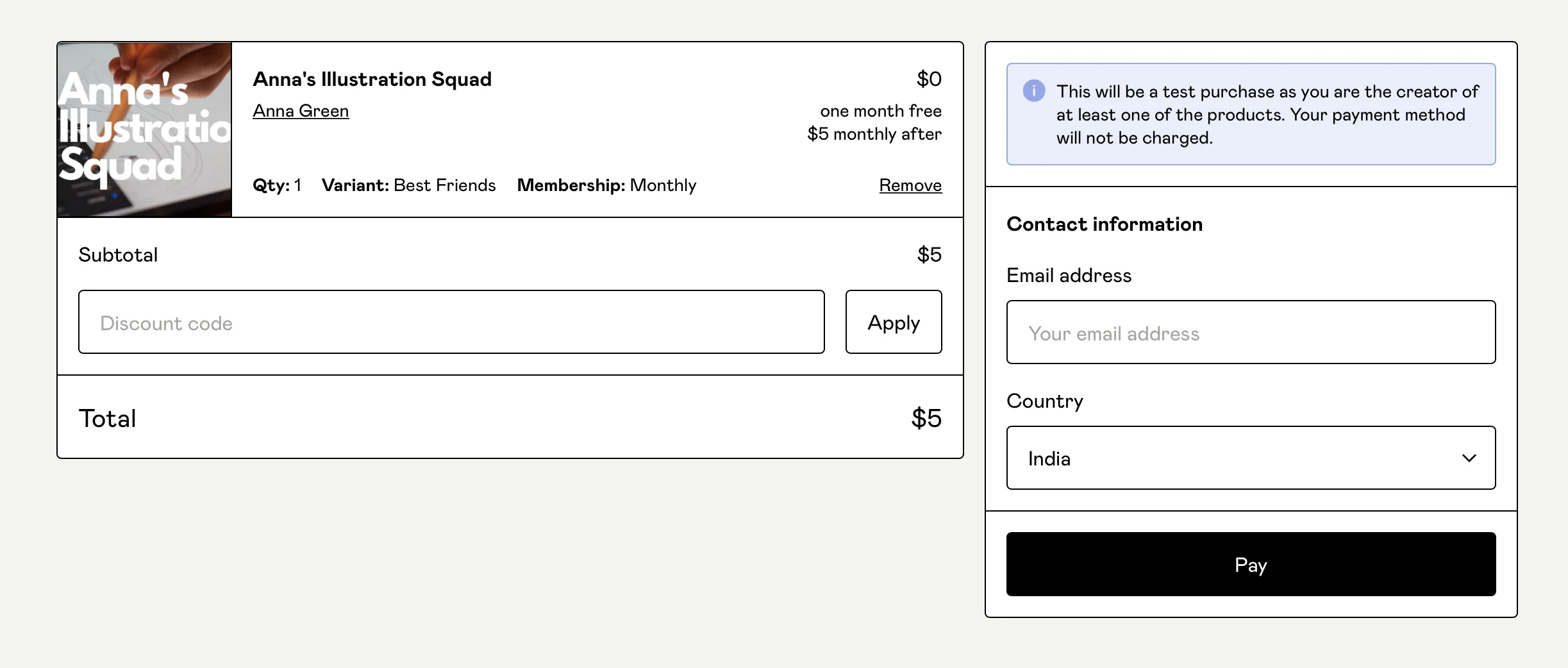Image resolution: width=1568 pixels, height=668 pixels.
Task: Open the Country dropdown showing India
Action: 1250,458
